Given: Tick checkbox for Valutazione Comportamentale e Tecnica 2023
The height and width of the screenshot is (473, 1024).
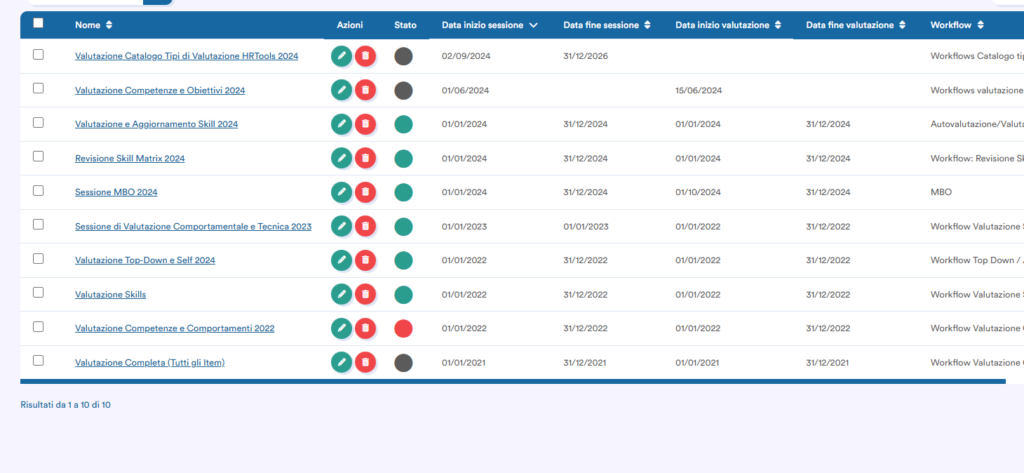Looking at the screenshot, I should click(x=39, y=224).
